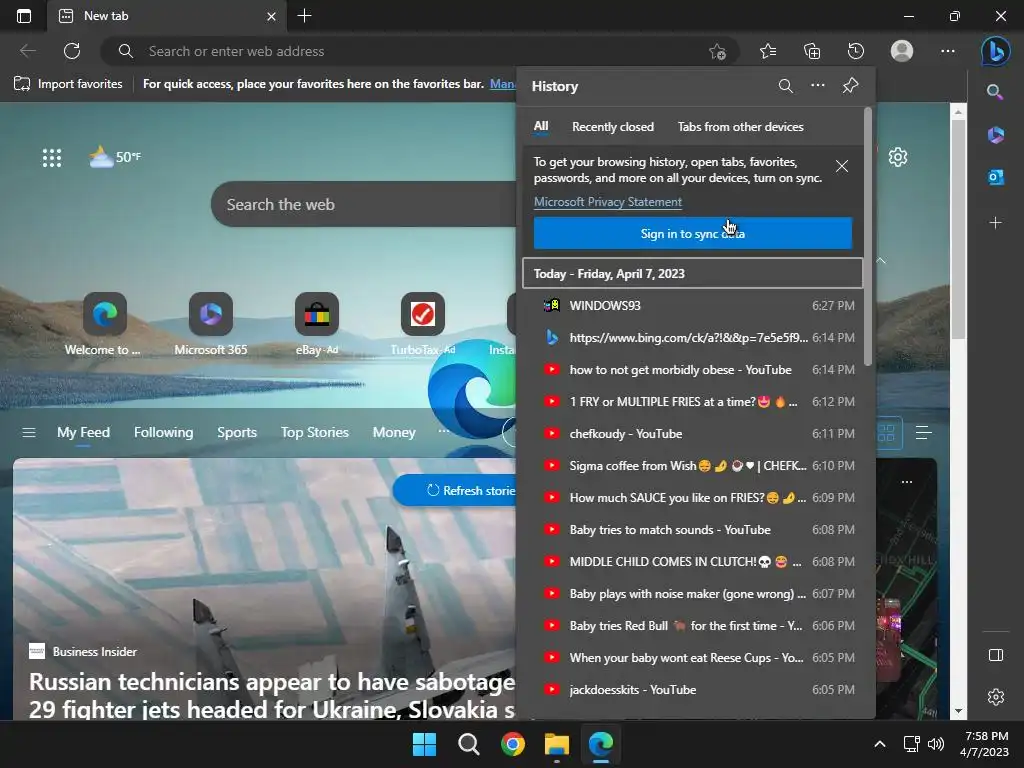Open Microsoft Privacy Statement link
The width and height of the screenshot is (1024, 768).
pyautogui.click(x=607, y=202)
